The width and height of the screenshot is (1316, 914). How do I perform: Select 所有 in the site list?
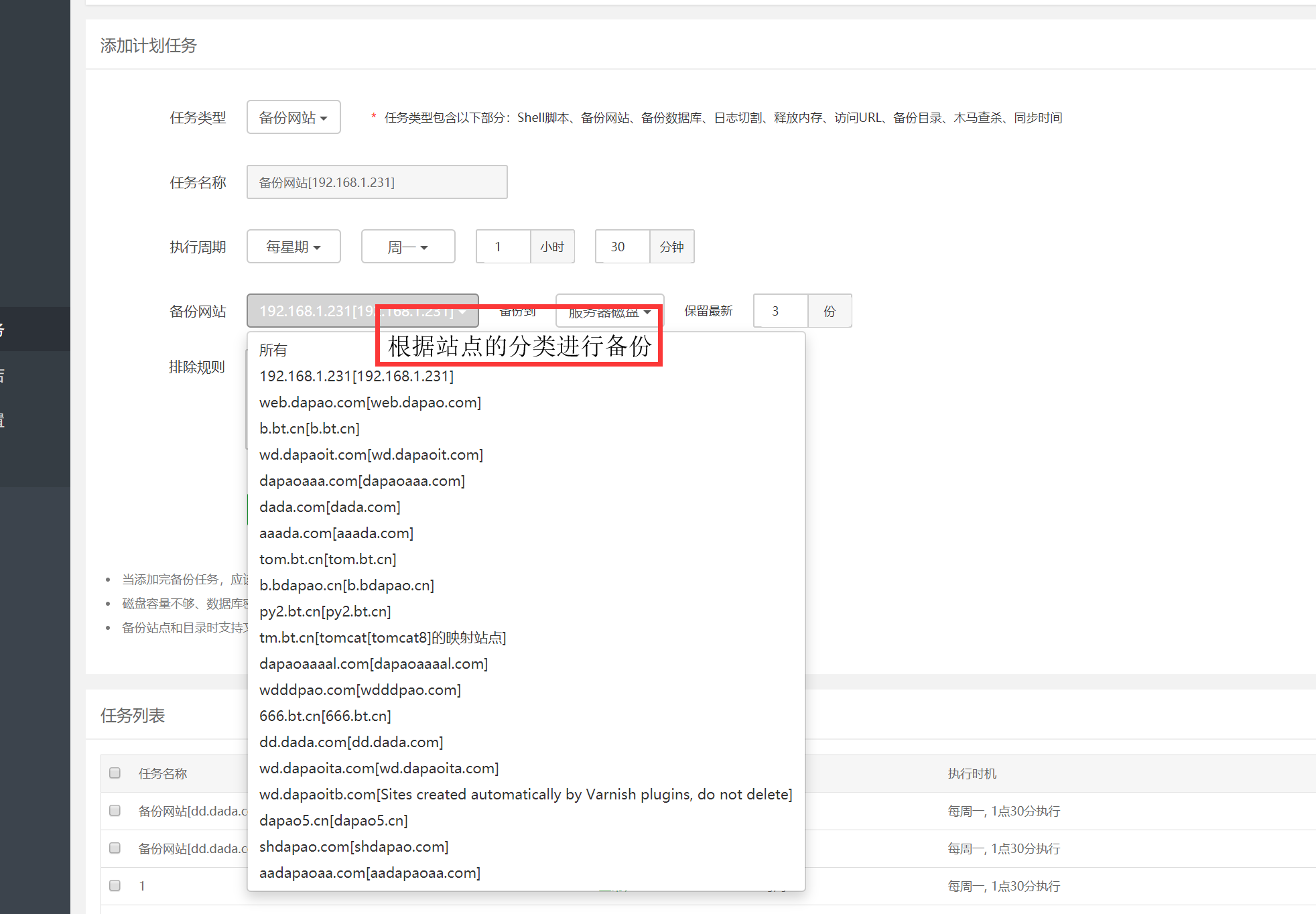click(x=273, y=350)
